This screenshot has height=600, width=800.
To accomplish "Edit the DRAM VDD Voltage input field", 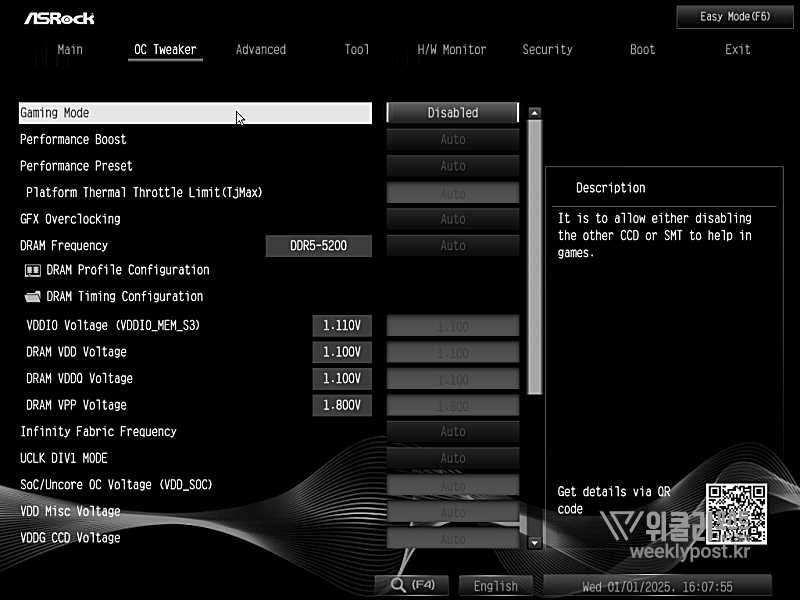I will coord(453,352).
